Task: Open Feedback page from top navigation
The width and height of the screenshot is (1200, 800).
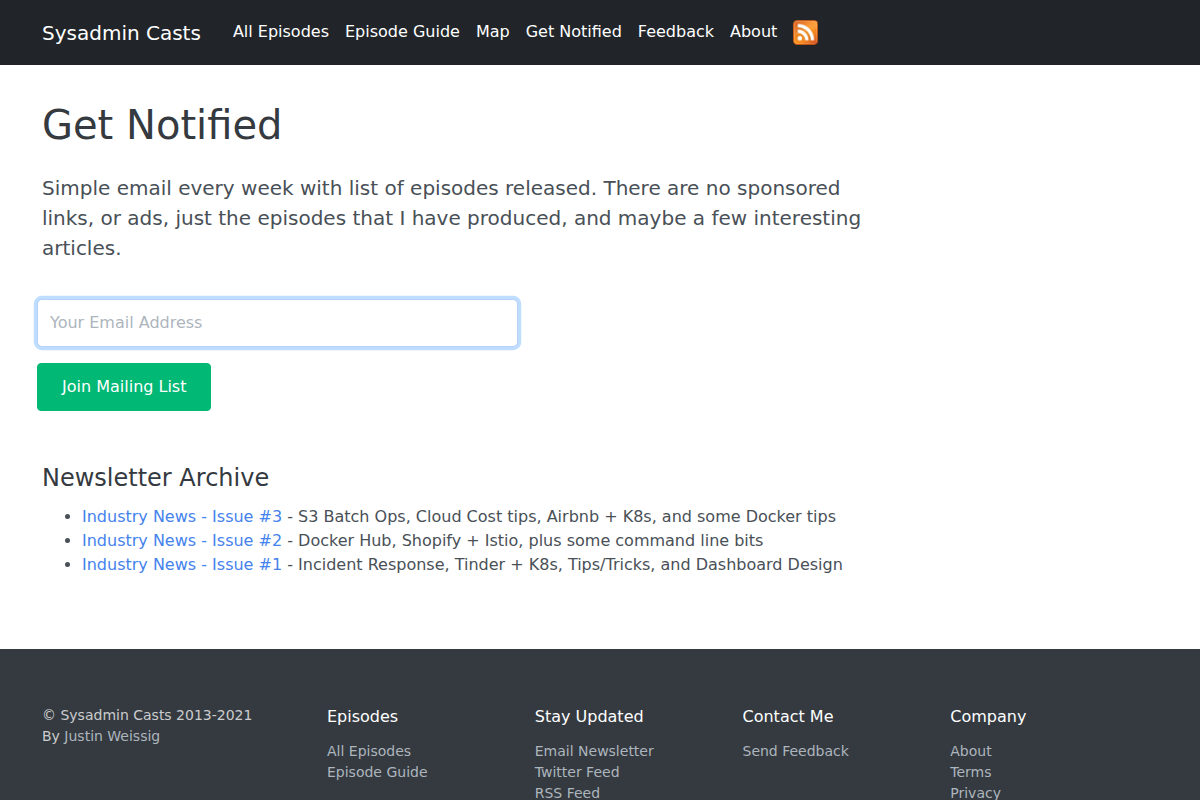Action: click(675, 32)
